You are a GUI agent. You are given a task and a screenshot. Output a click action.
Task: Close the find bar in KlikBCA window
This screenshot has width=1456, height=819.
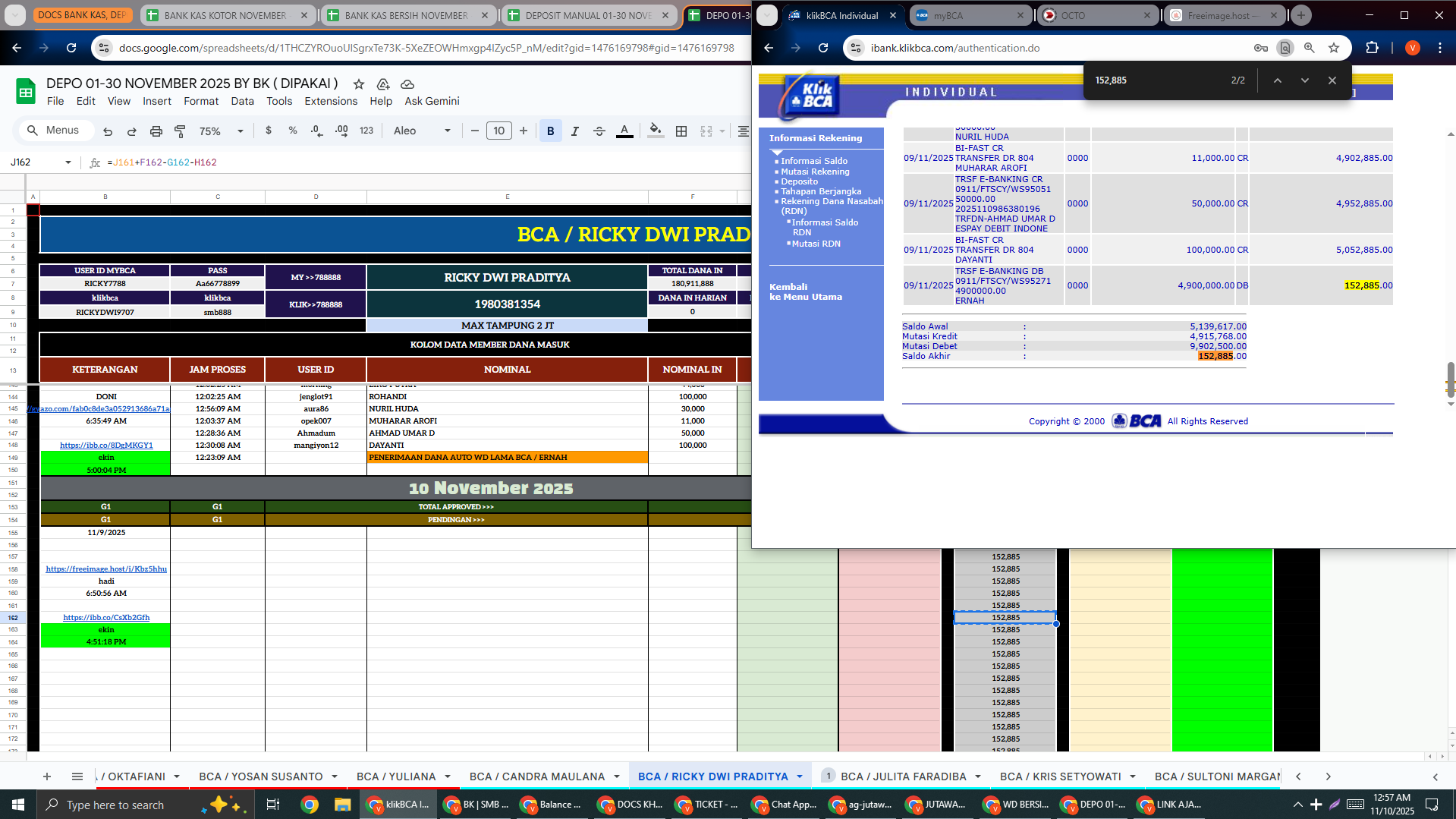(1332, 80)
